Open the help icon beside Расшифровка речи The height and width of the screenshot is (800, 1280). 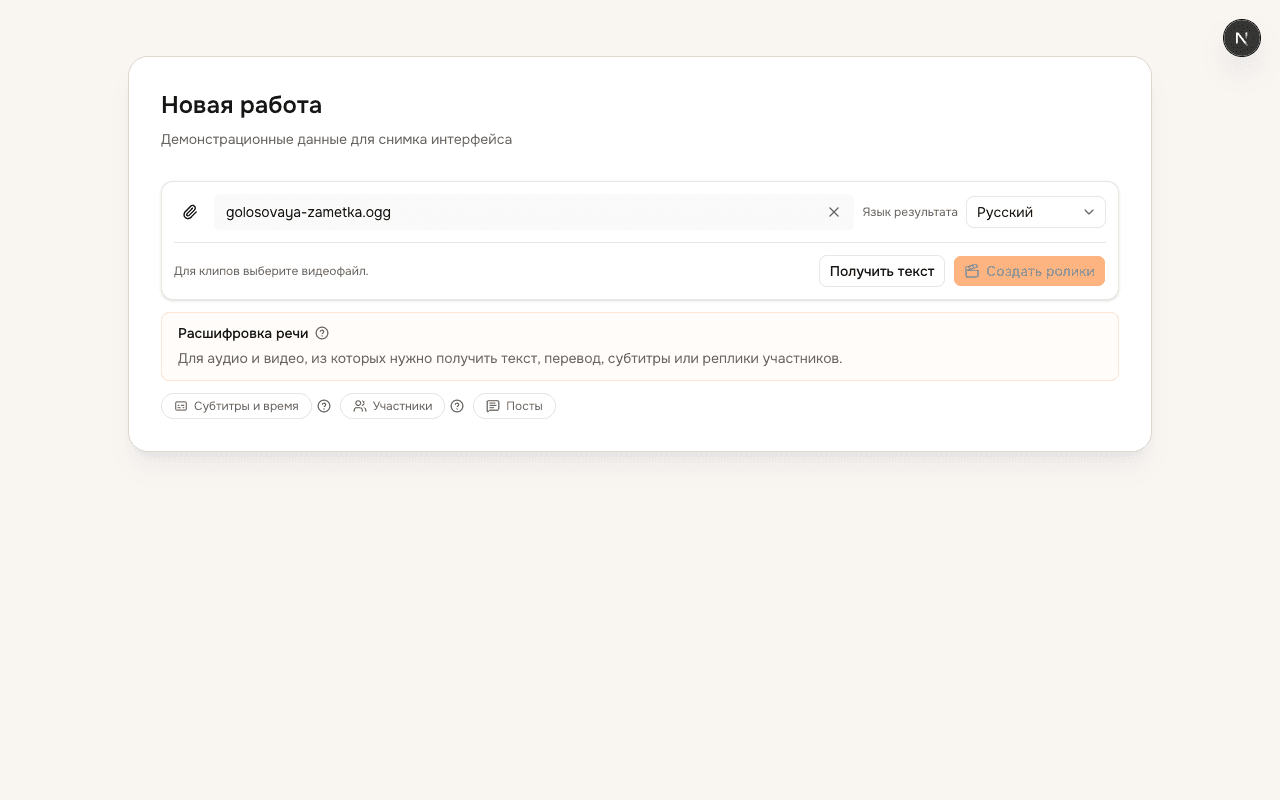click(x=322, y=333)
